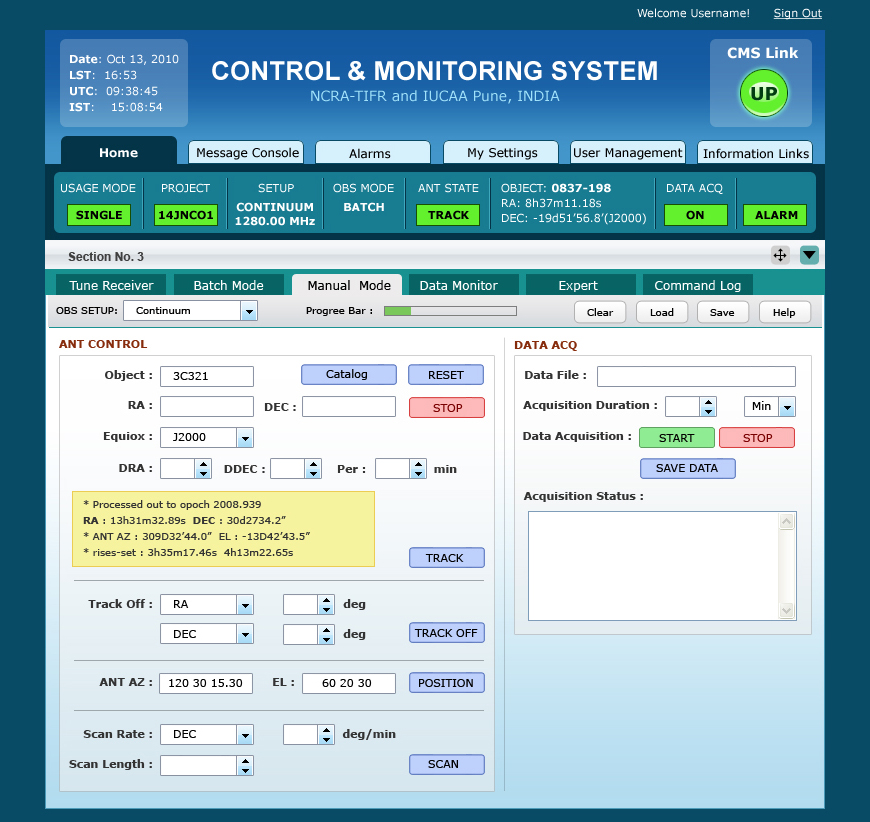Screen dimensions: 870x822
Task: Click the EL input field
Action: pos(348,683)
